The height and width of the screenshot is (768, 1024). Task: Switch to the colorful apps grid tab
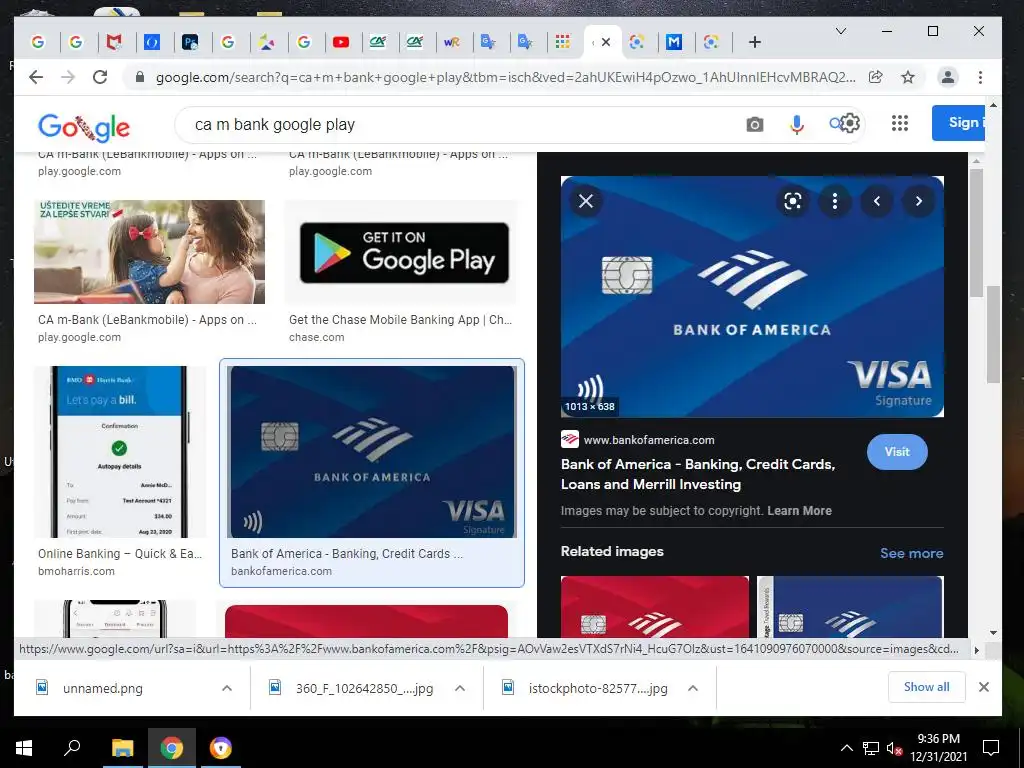[x=562, y=42]
